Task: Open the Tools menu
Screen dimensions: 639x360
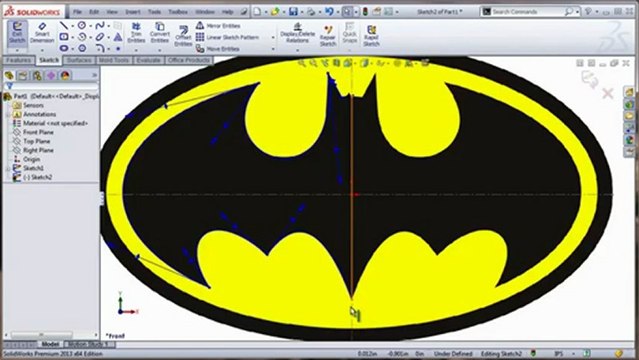Action: (x=154, y=12)
